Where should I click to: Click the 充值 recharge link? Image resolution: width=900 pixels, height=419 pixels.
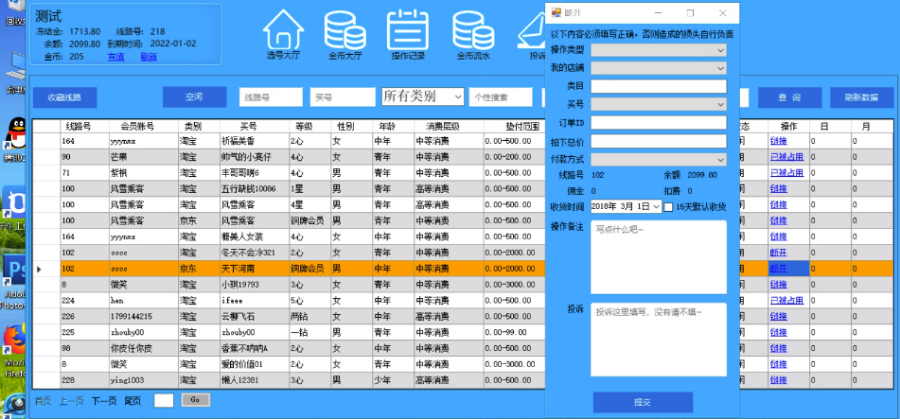(x=116, y=56)
